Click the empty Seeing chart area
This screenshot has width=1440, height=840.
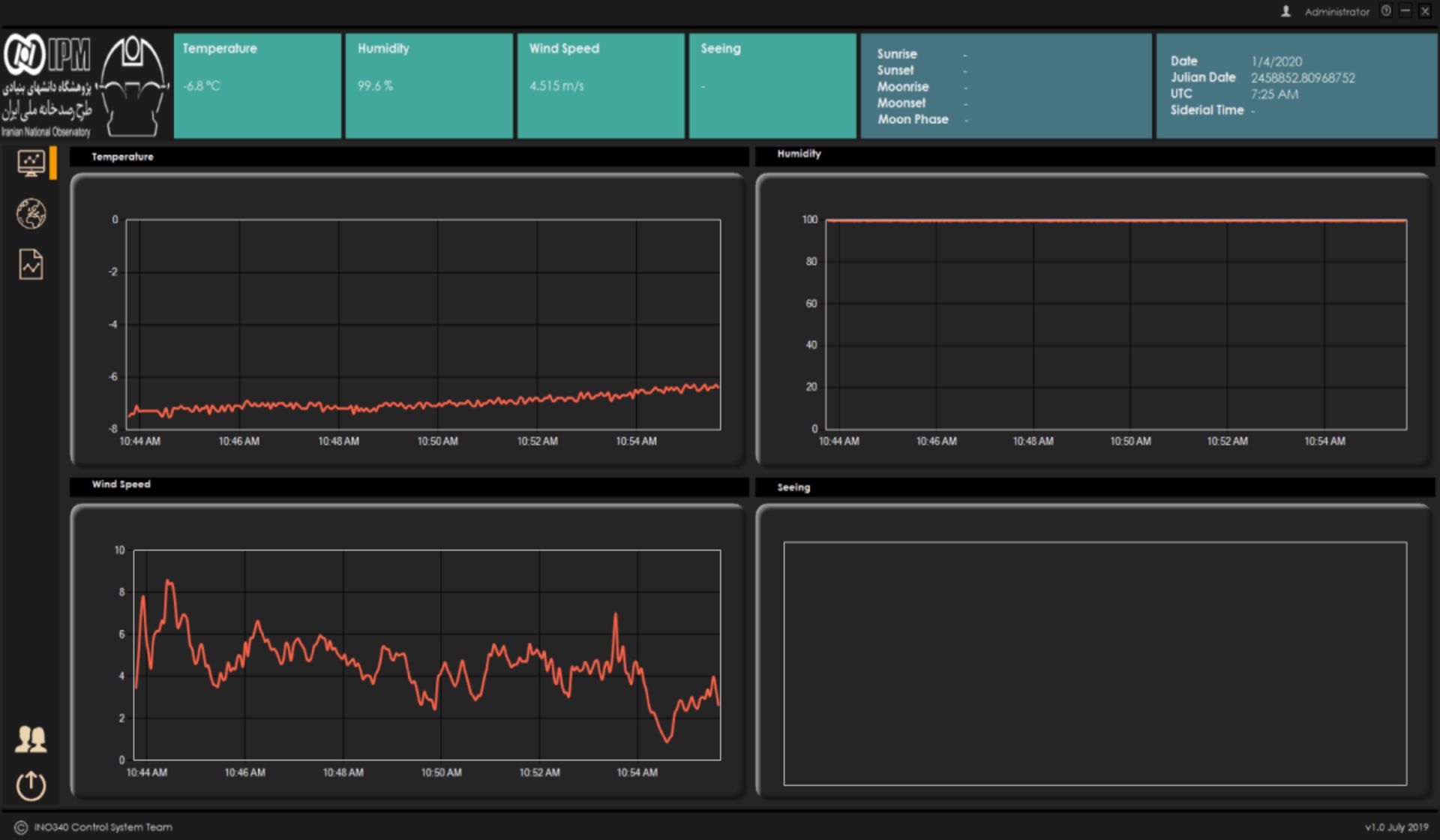(1095, 663)
